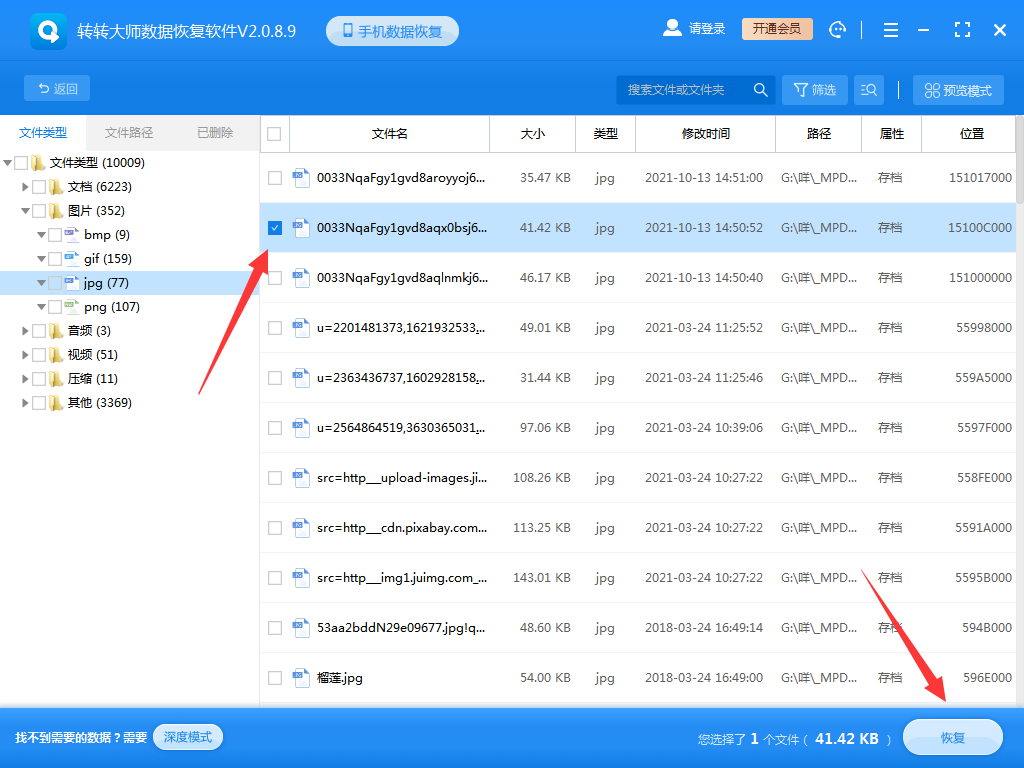The height and width of the screenshot is (768, 1024).
Task: Expand the 其他 (3369) folder
Action: pos(24,402)
